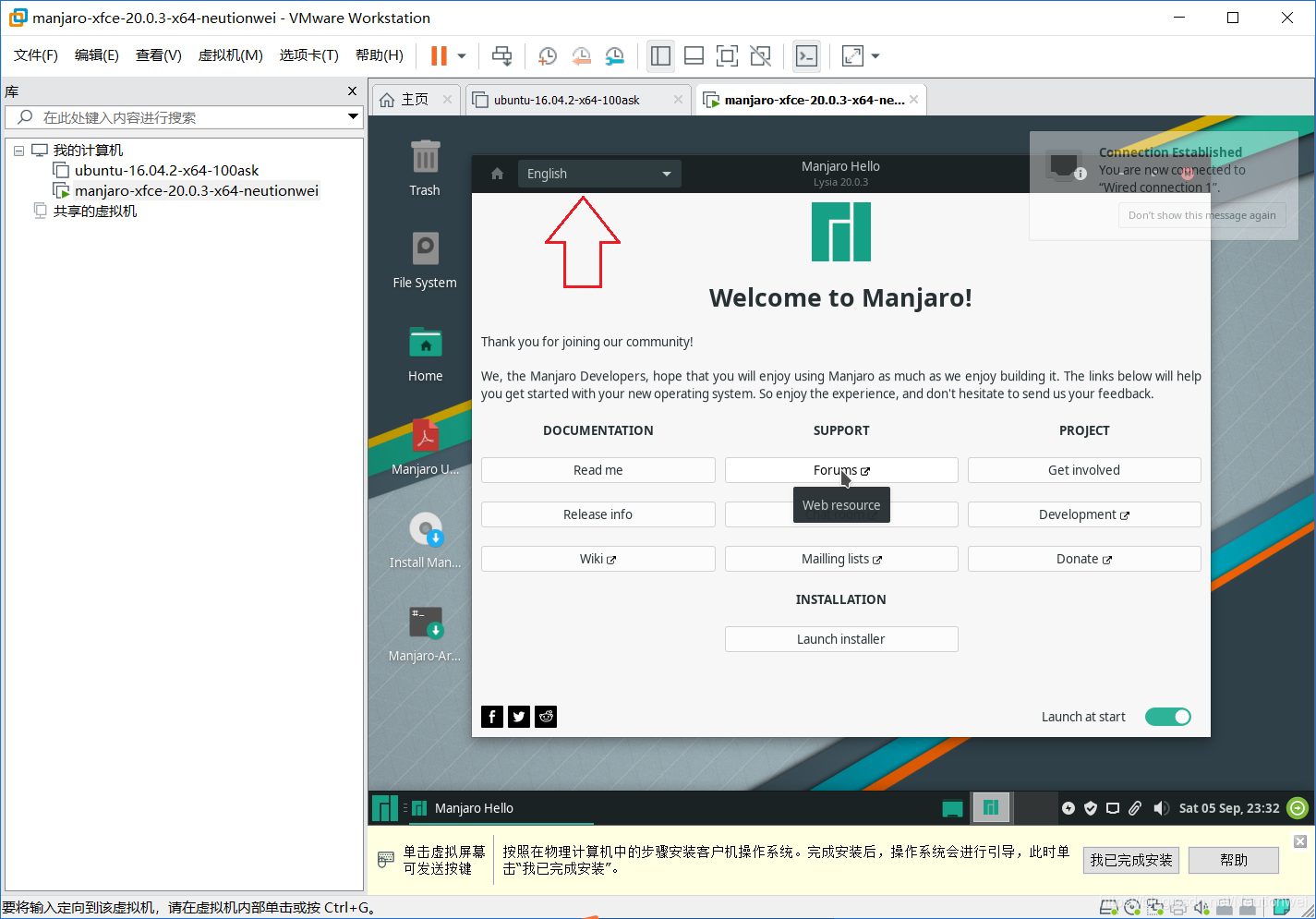Image resolution: width=1316 pixels, height=919 pixels.
Task: Open the power manager tray icon
Action: point(1068,808)
